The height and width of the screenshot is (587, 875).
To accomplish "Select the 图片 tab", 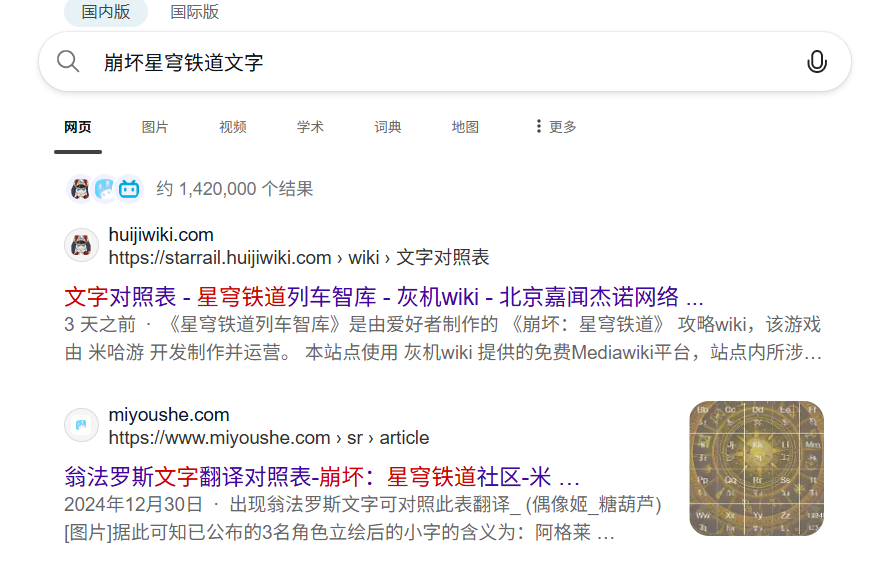I will point(155,127).
